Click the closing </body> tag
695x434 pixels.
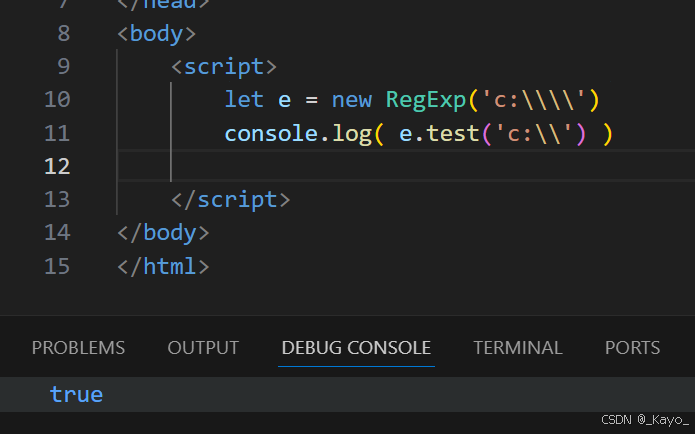(x=163, y=233)
